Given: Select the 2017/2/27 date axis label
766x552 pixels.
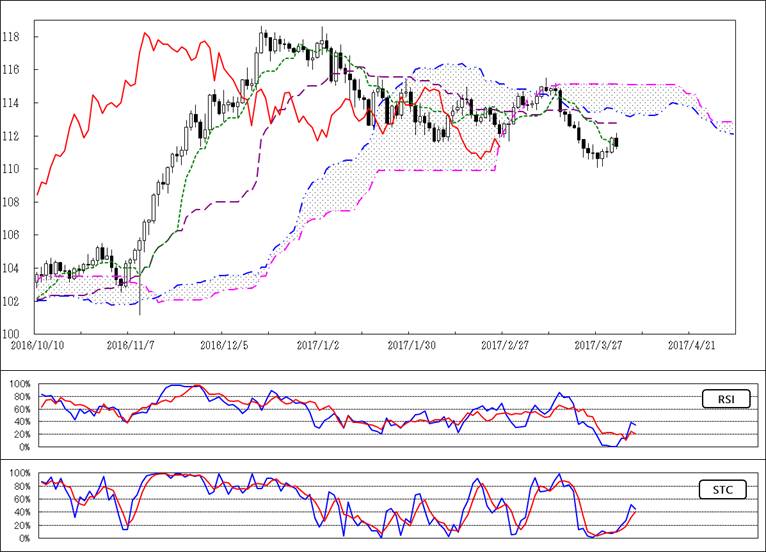Looking at the screenshot, I should click(502, 344).
